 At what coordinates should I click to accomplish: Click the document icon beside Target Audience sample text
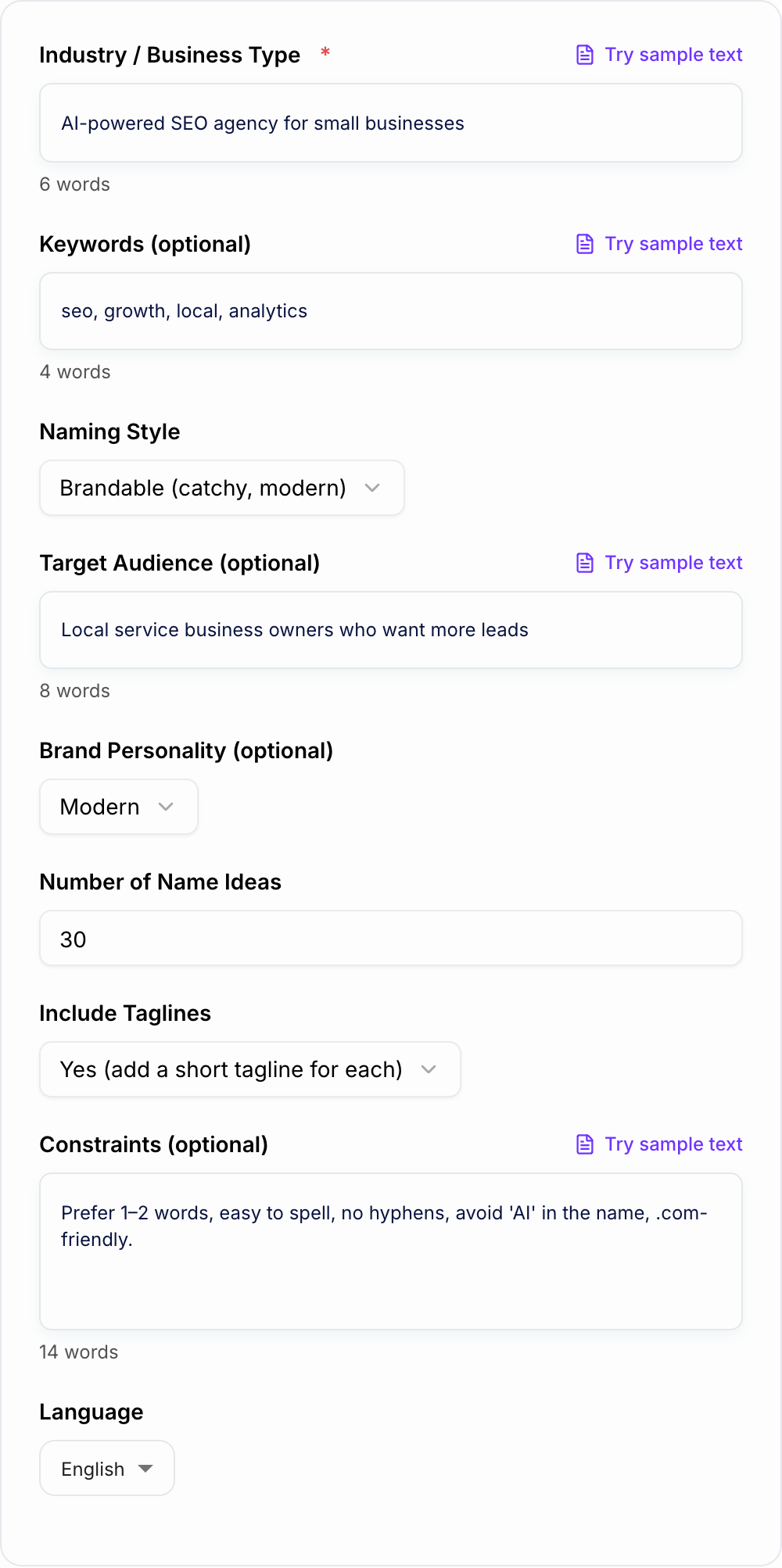(x=585, y=563)
